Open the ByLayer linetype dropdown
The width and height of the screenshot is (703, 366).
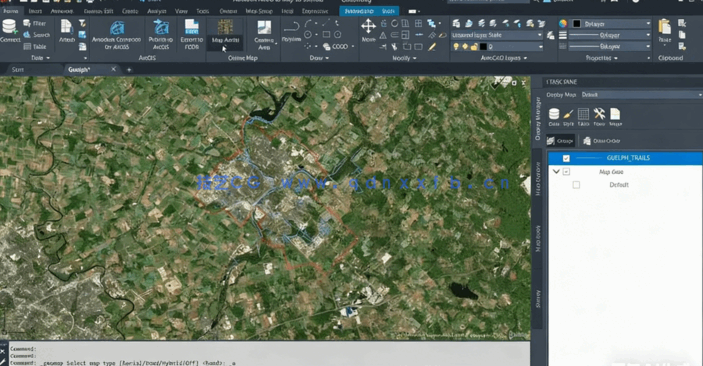tap(610, 46)
